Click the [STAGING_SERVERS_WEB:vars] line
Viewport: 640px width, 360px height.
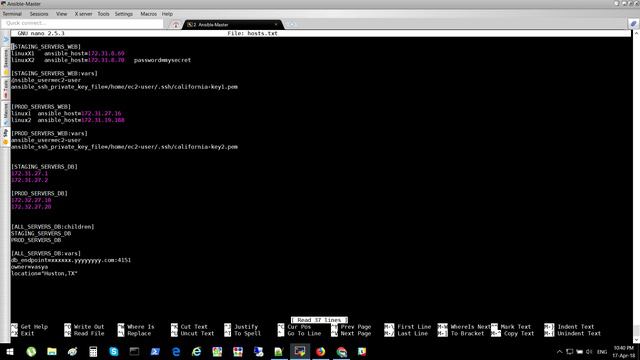[x=54, y=73]
